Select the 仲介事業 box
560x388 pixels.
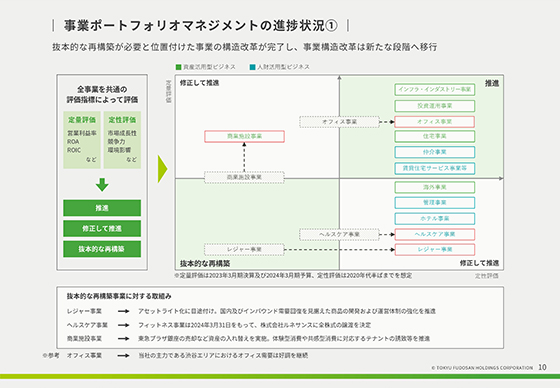click(435, 152)
